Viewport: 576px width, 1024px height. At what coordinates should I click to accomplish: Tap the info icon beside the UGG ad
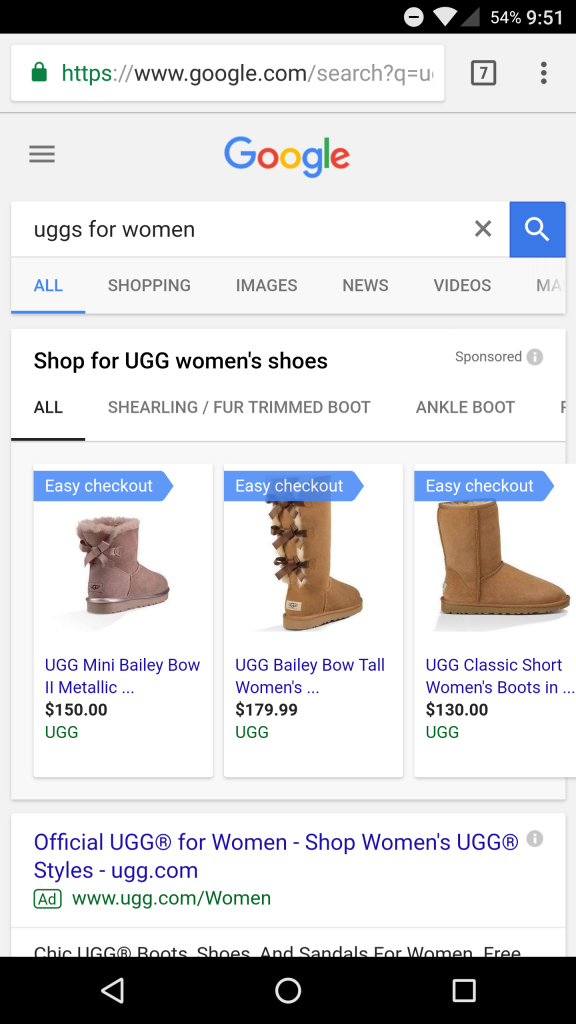pos(535,839)
